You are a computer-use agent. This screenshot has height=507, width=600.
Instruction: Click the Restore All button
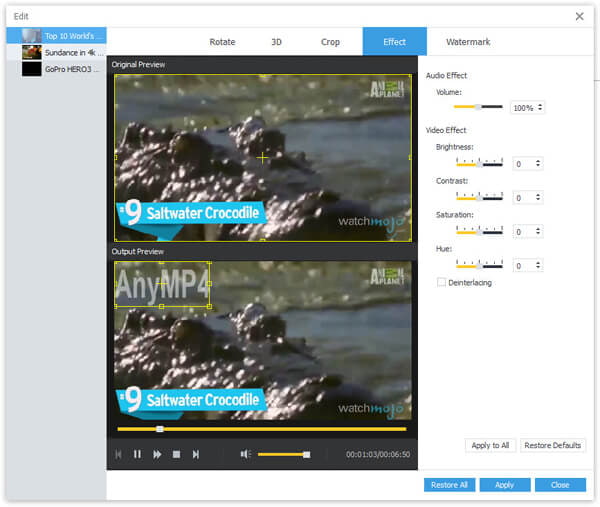pos(449,485)
